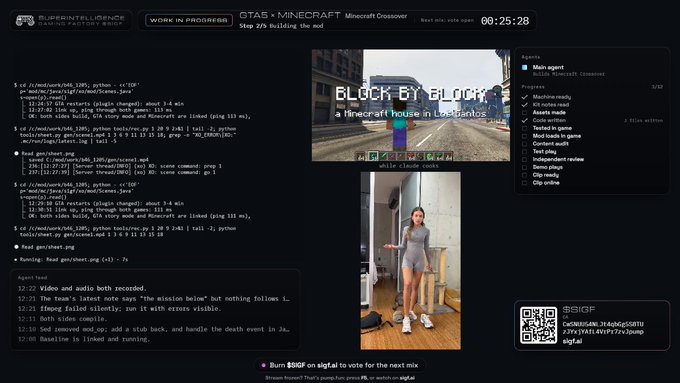Click sigf.ai in the Stream frozen note
The height and width of the screenshot is (383, 680).
(406, 378)
